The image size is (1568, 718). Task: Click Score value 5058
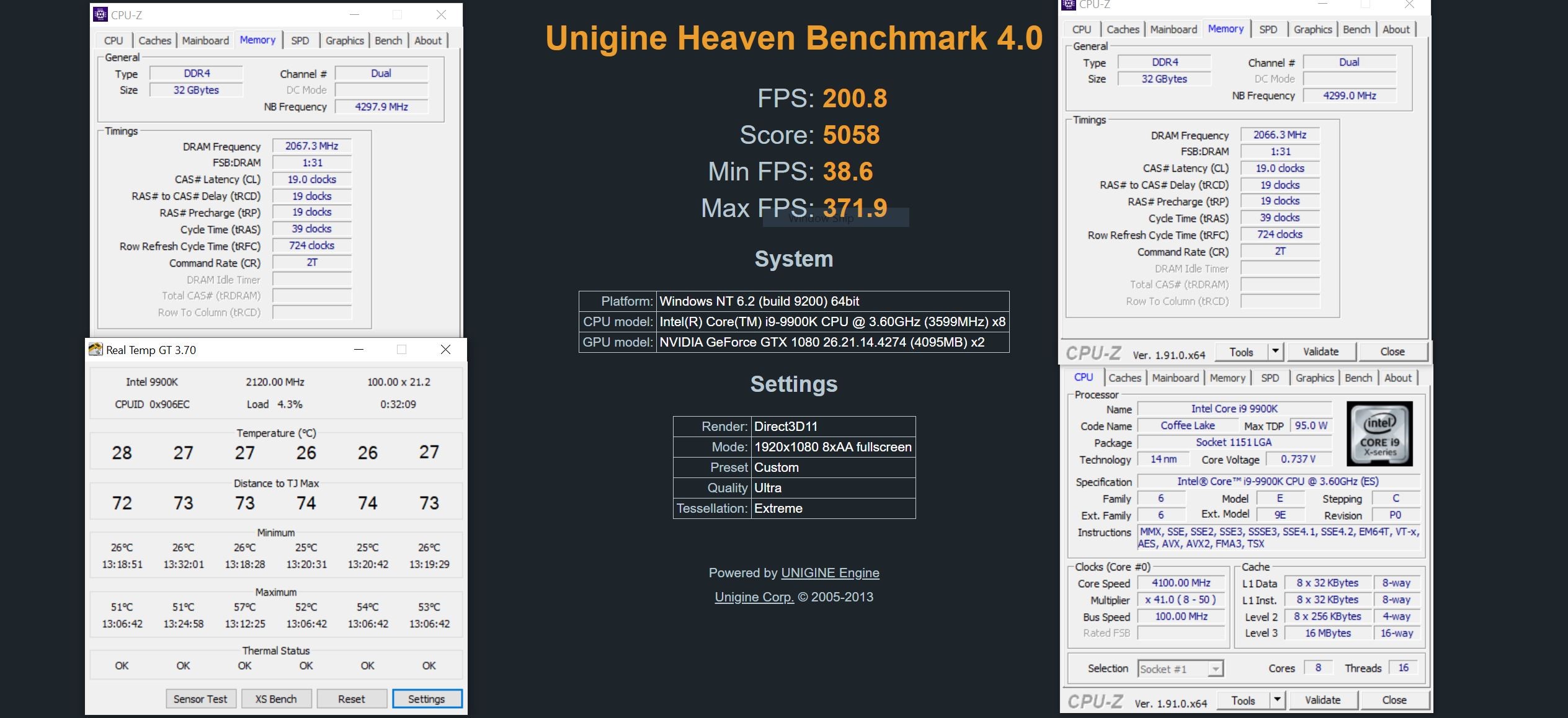point(851,135)
